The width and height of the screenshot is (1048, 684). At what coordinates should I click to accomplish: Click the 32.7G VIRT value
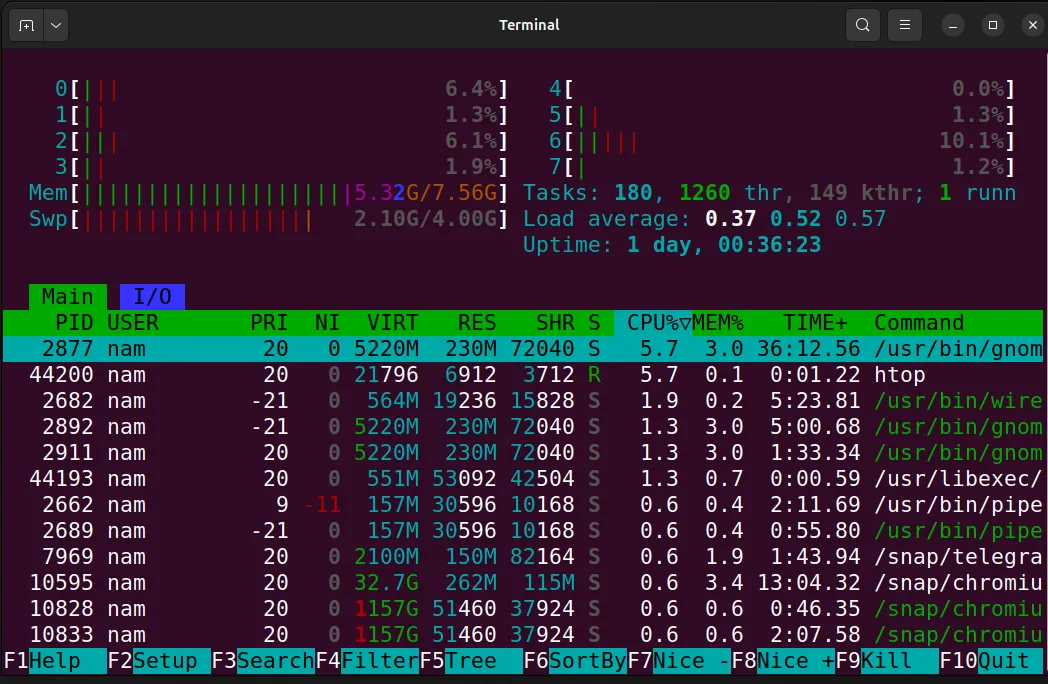386,583
